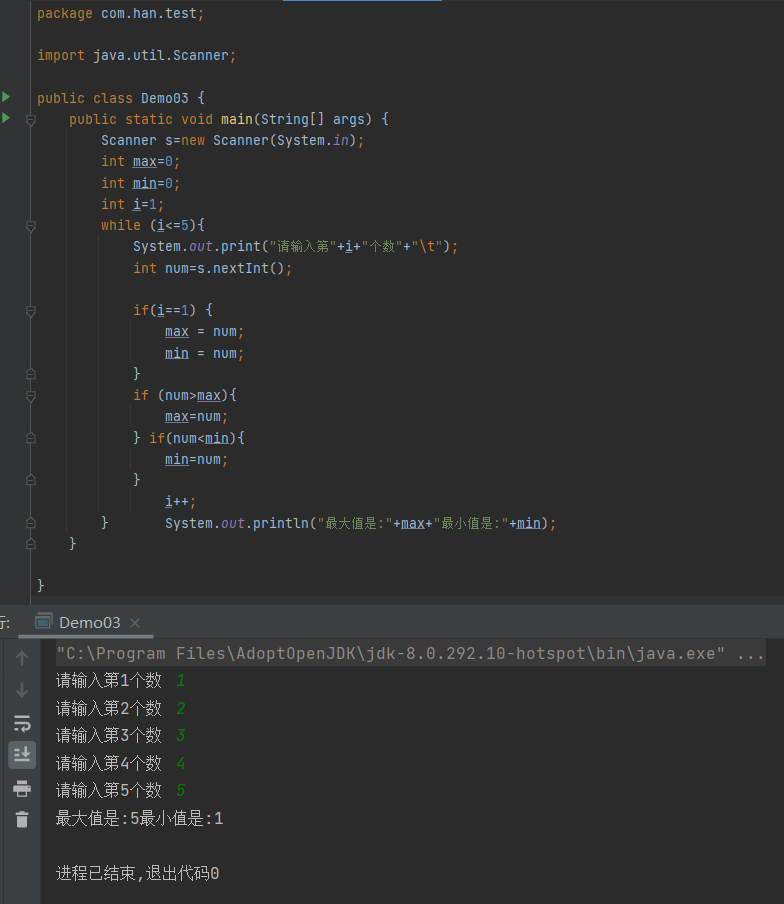Collapse the if(i==1) block fold marker
The image size is (784, 904).
coord(31,311)
